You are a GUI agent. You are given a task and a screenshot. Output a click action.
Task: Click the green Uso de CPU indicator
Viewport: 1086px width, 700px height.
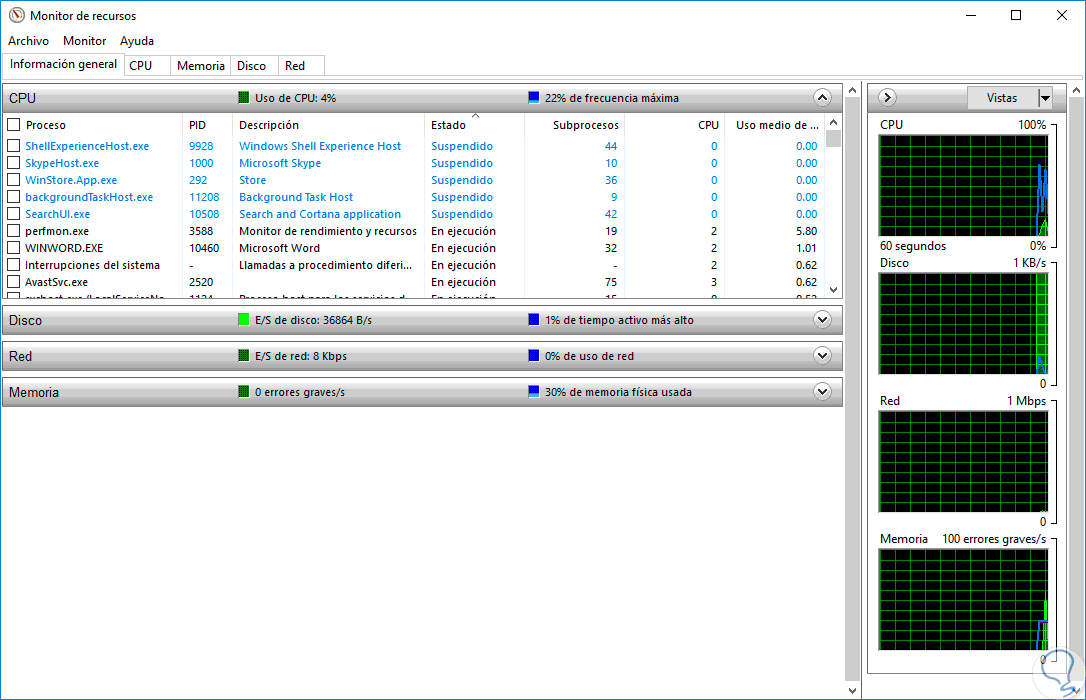coord(243,98)
